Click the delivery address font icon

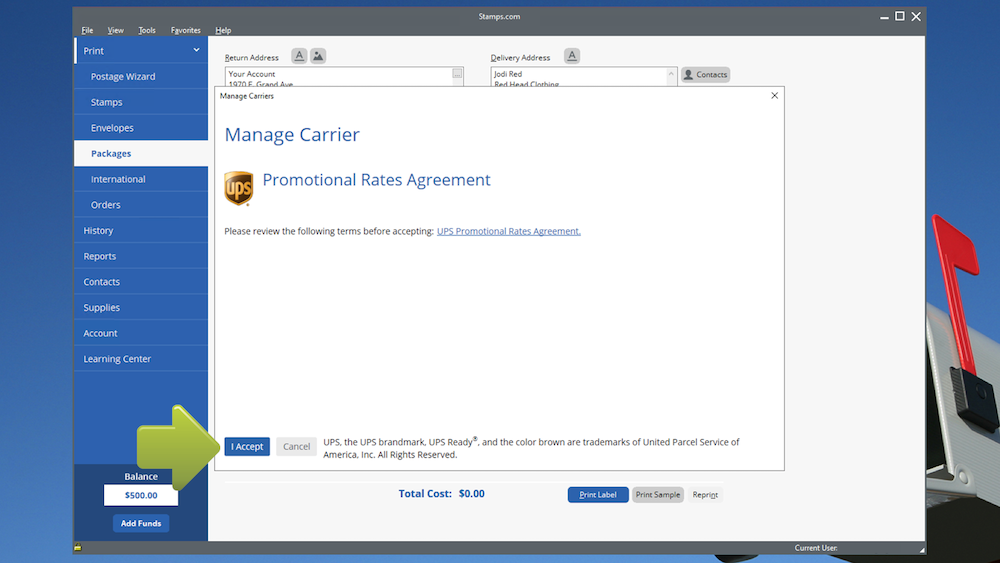pos(572,56)
